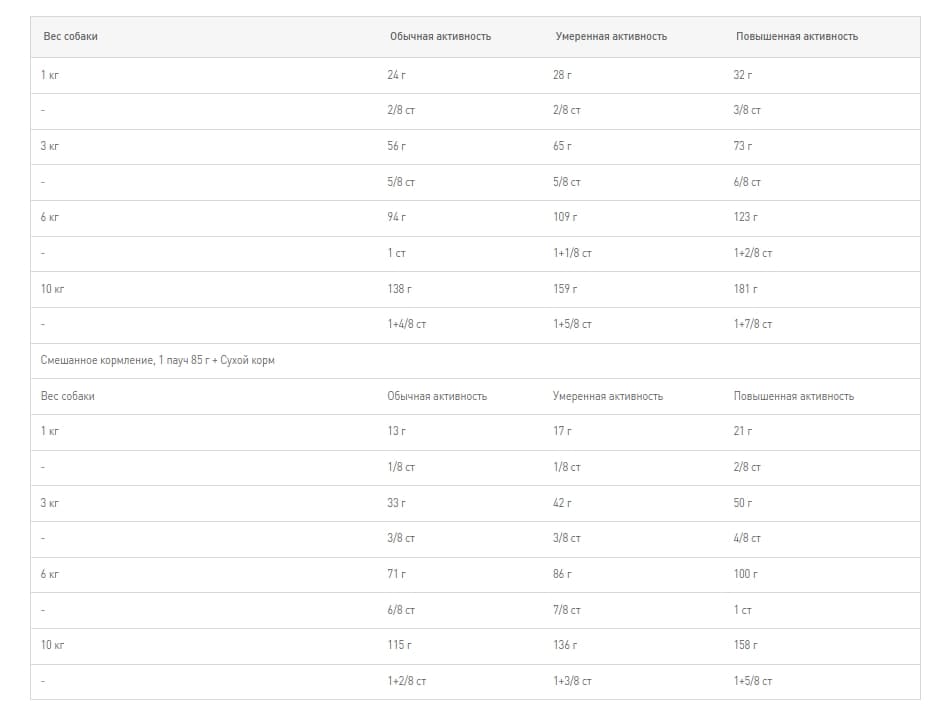Select the 94 г cell
936x711 pixels.
[396, 217]
